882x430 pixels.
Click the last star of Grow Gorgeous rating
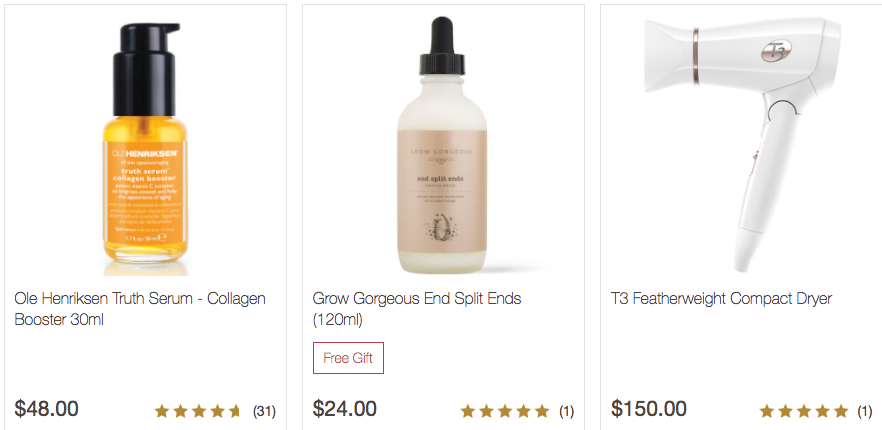[x=542, y=411]
